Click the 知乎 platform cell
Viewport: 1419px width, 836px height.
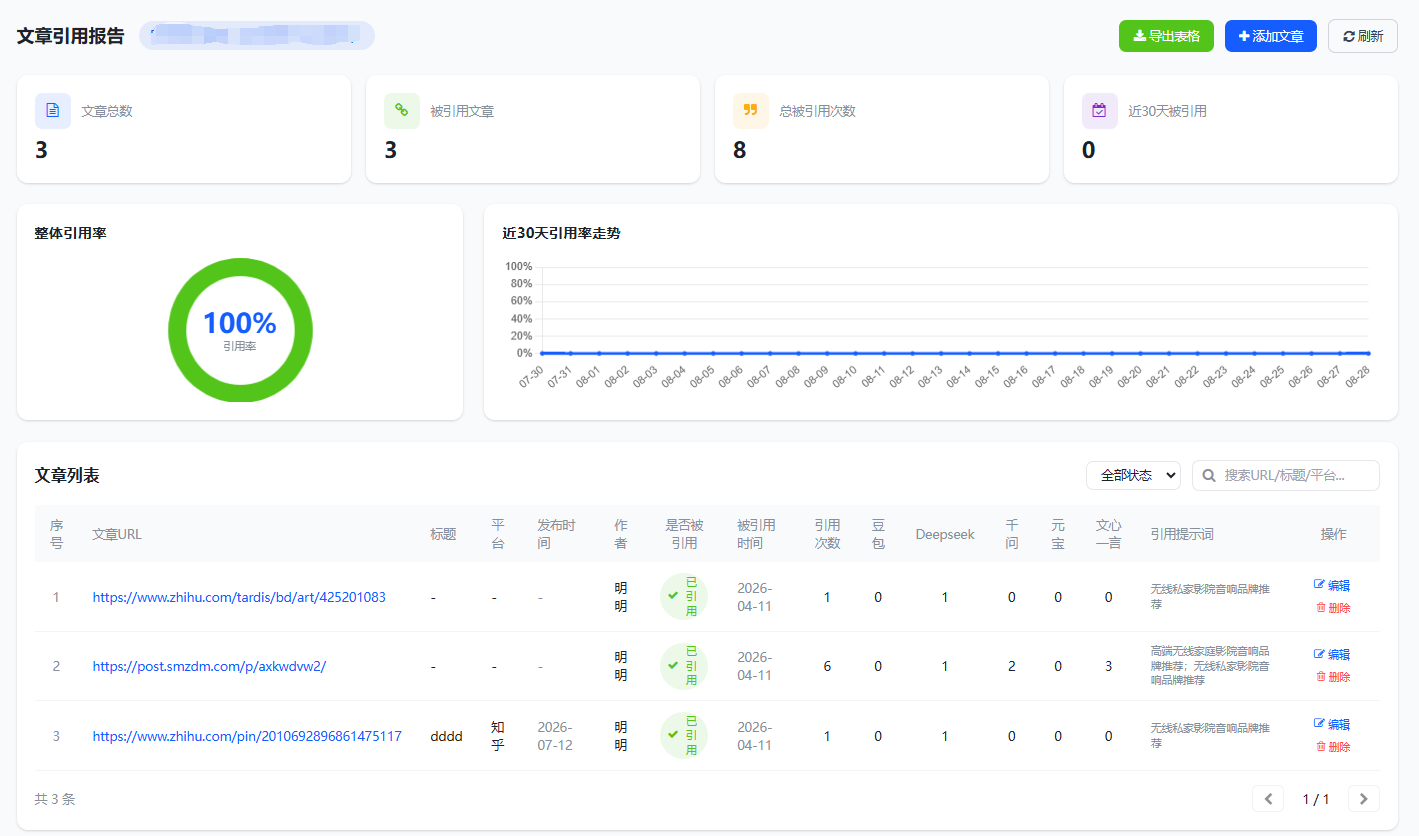pos(498,736)
